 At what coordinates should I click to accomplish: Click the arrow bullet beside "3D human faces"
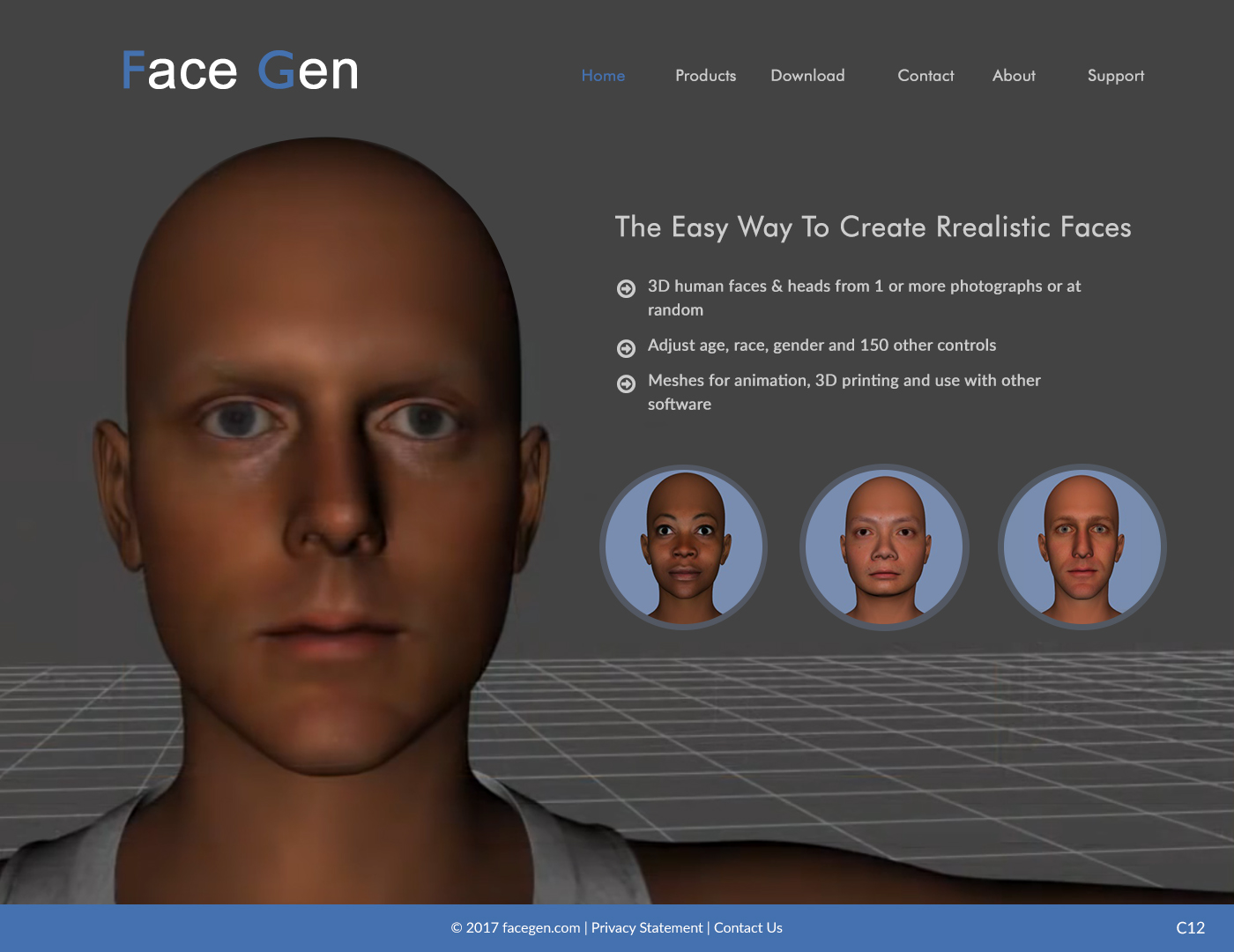[x=626, y=288]
